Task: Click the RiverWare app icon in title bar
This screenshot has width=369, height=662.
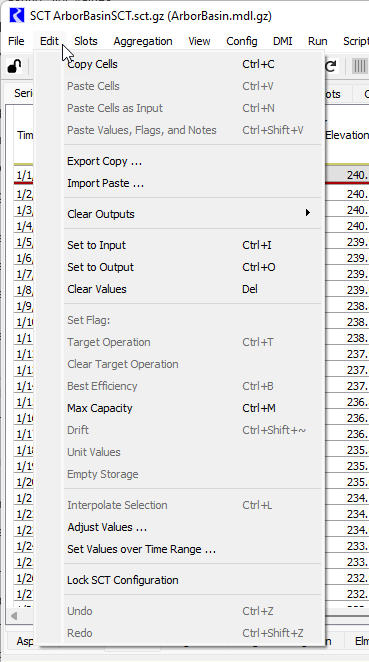Action: (17, 16)
